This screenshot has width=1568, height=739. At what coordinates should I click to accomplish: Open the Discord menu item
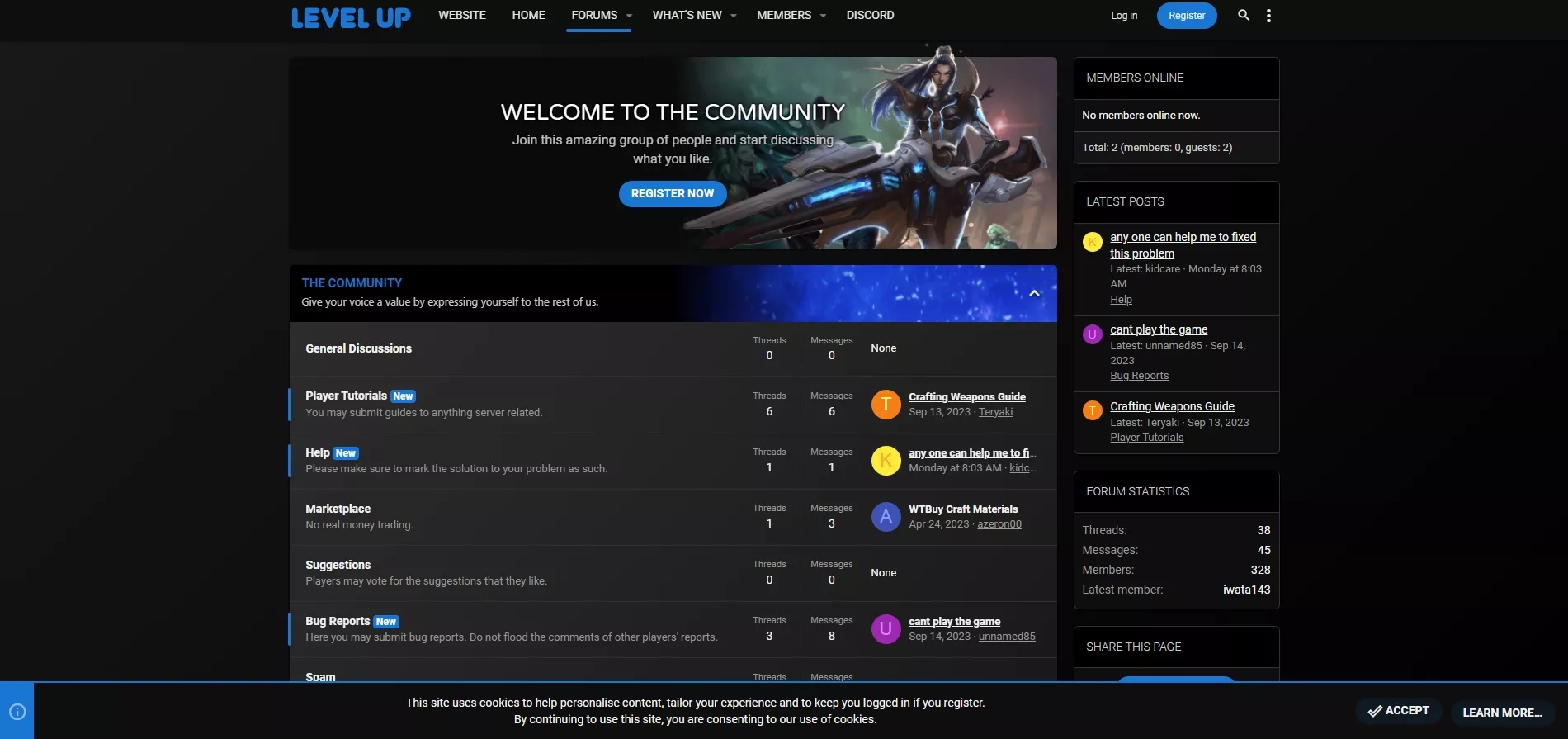tap(870, 15)
